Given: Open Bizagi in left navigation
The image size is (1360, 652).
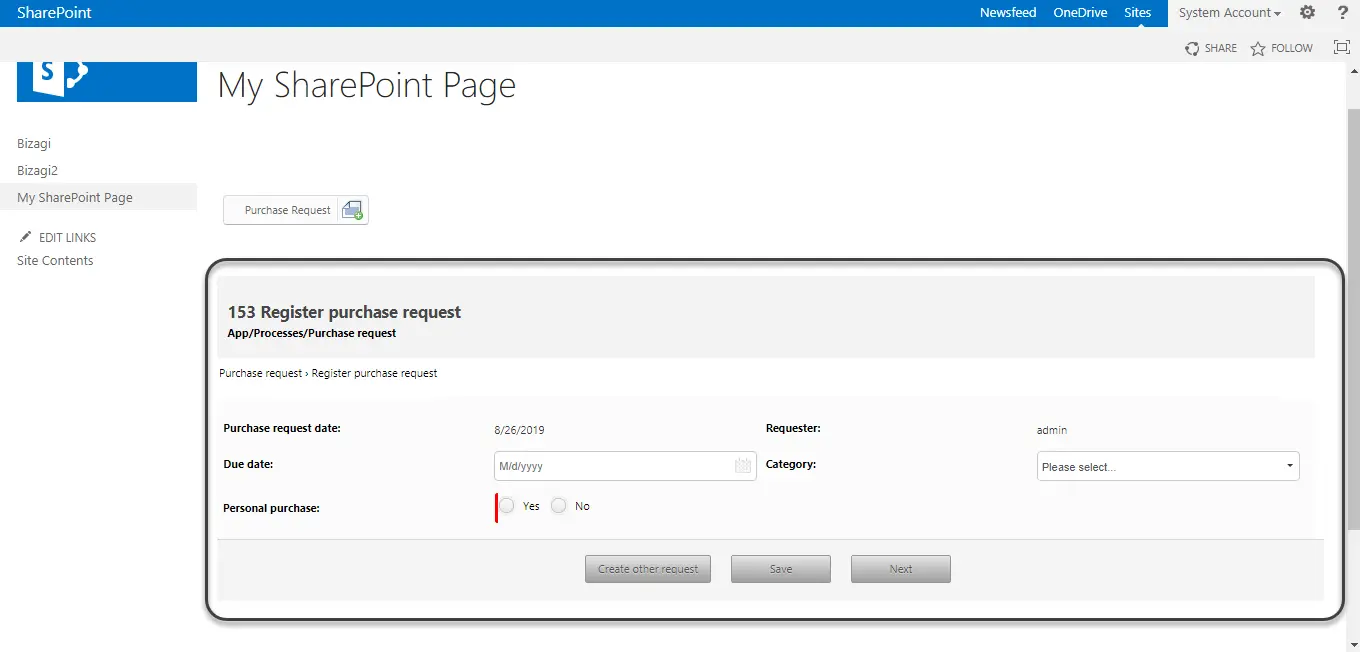Looking at the screenshot, I should tap(34, 144).
